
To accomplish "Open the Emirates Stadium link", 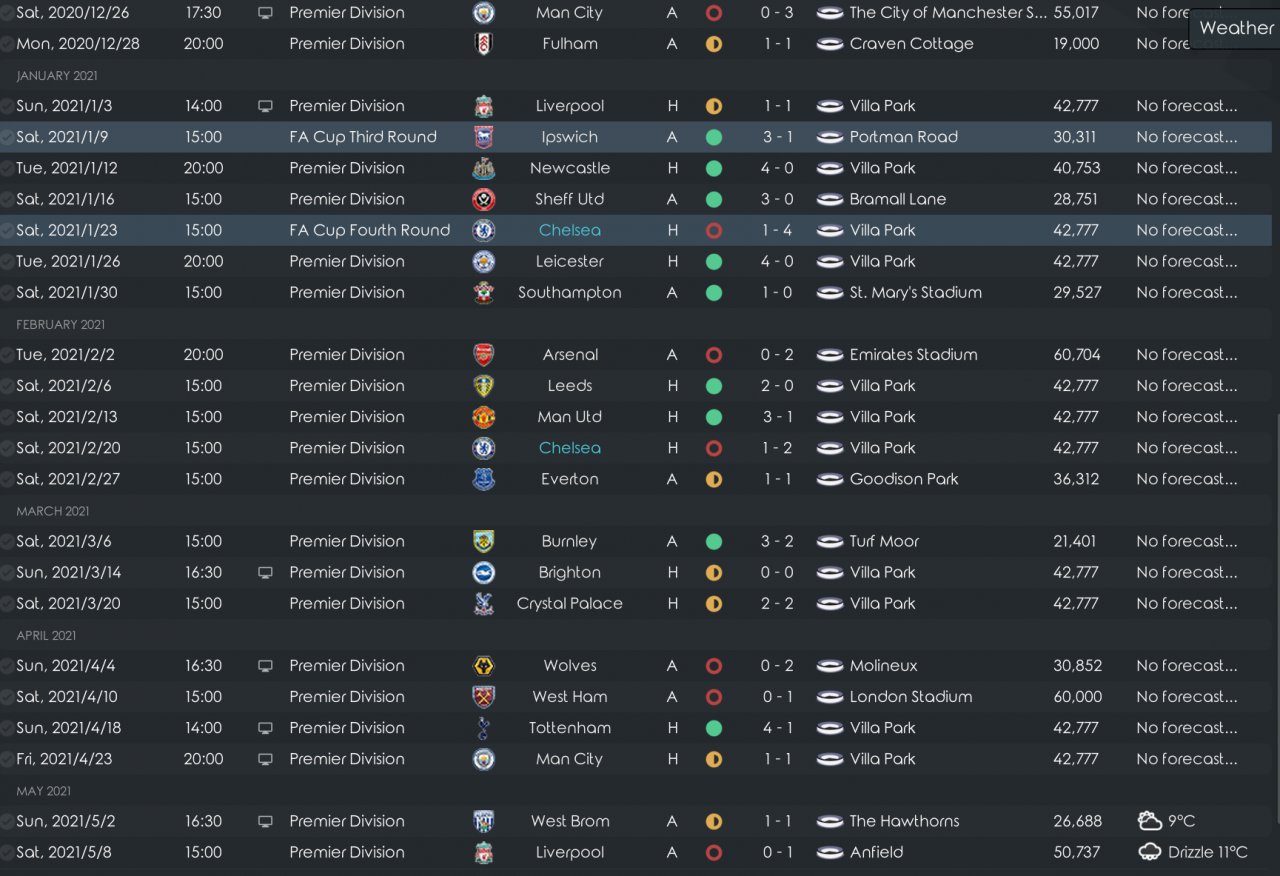I will click(x=913, y=355).
